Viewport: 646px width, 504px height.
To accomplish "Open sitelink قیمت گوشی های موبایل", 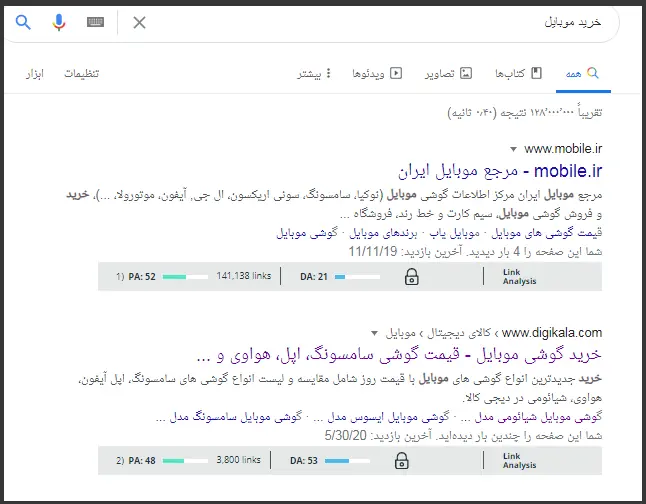I will [x=547, y=233].
